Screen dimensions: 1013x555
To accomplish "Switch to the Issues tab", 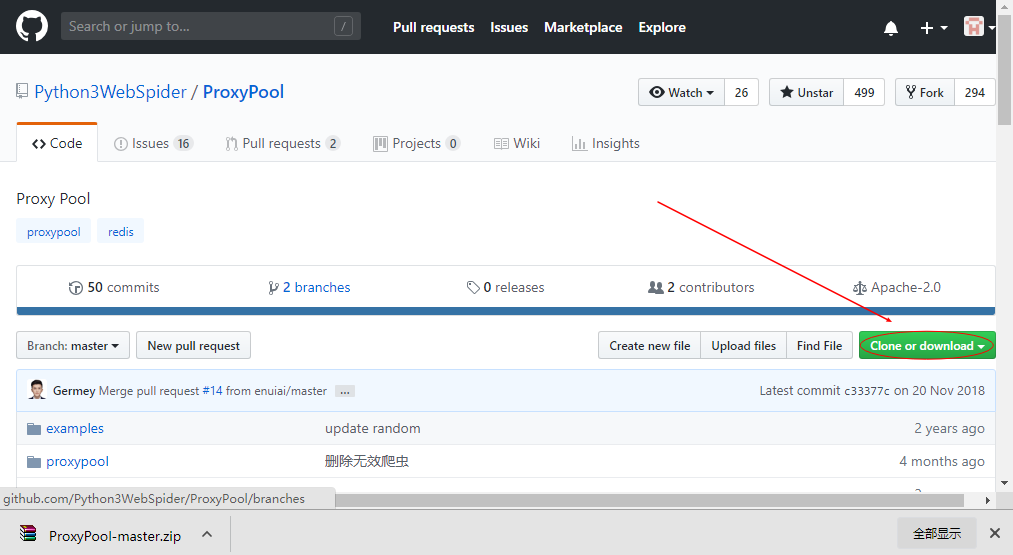I will [153, 143].
